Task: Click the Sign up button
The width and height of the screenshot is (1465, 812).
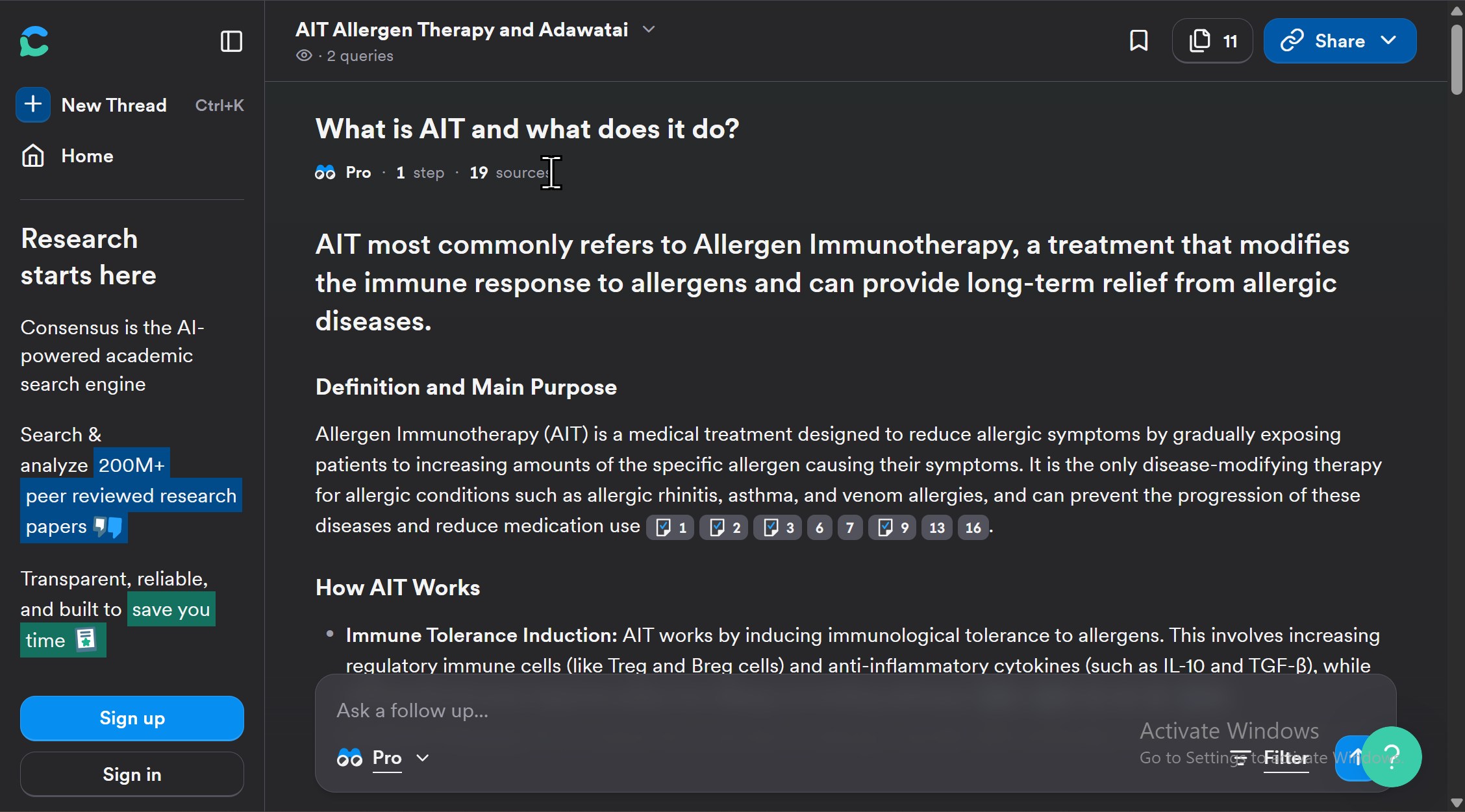Action: pyautogui.click(x=132, y=718)
